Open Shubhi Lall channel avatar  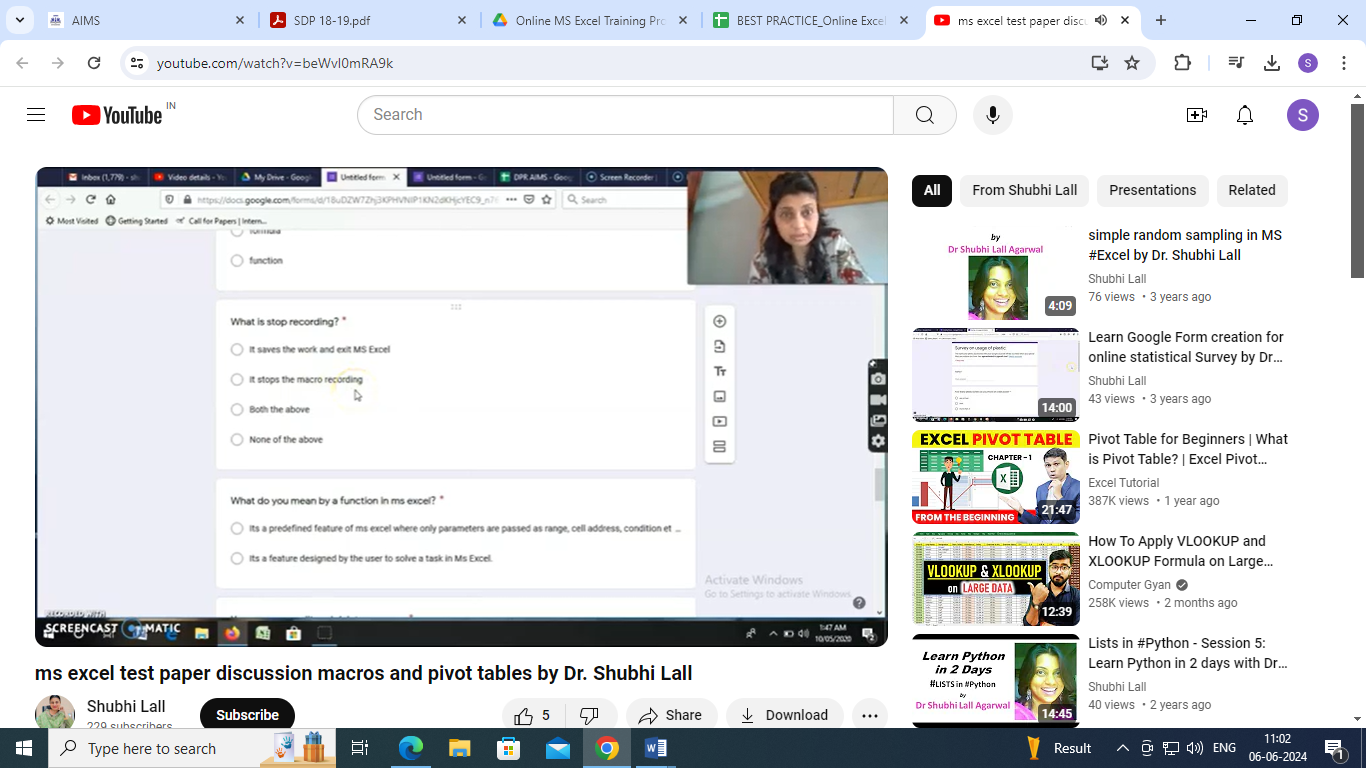pos(55,713)
